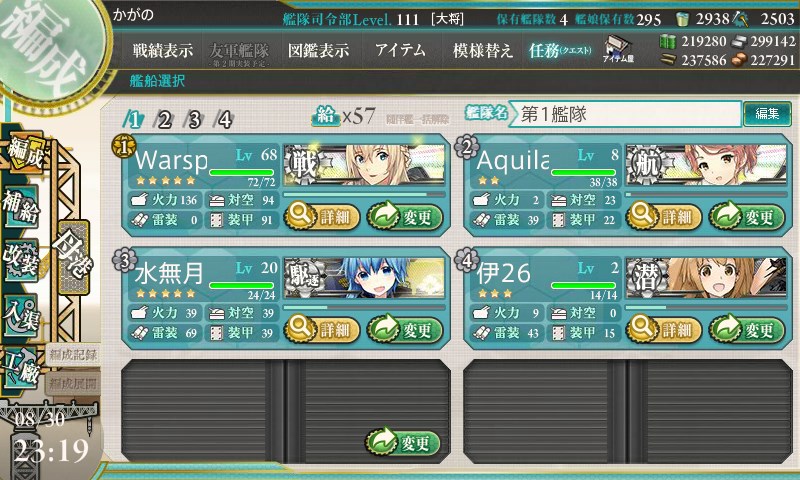The width and height of the screenshot is (800, 480).
Task: Open the アイテム屋 shop icon
Action: [618, 49]
